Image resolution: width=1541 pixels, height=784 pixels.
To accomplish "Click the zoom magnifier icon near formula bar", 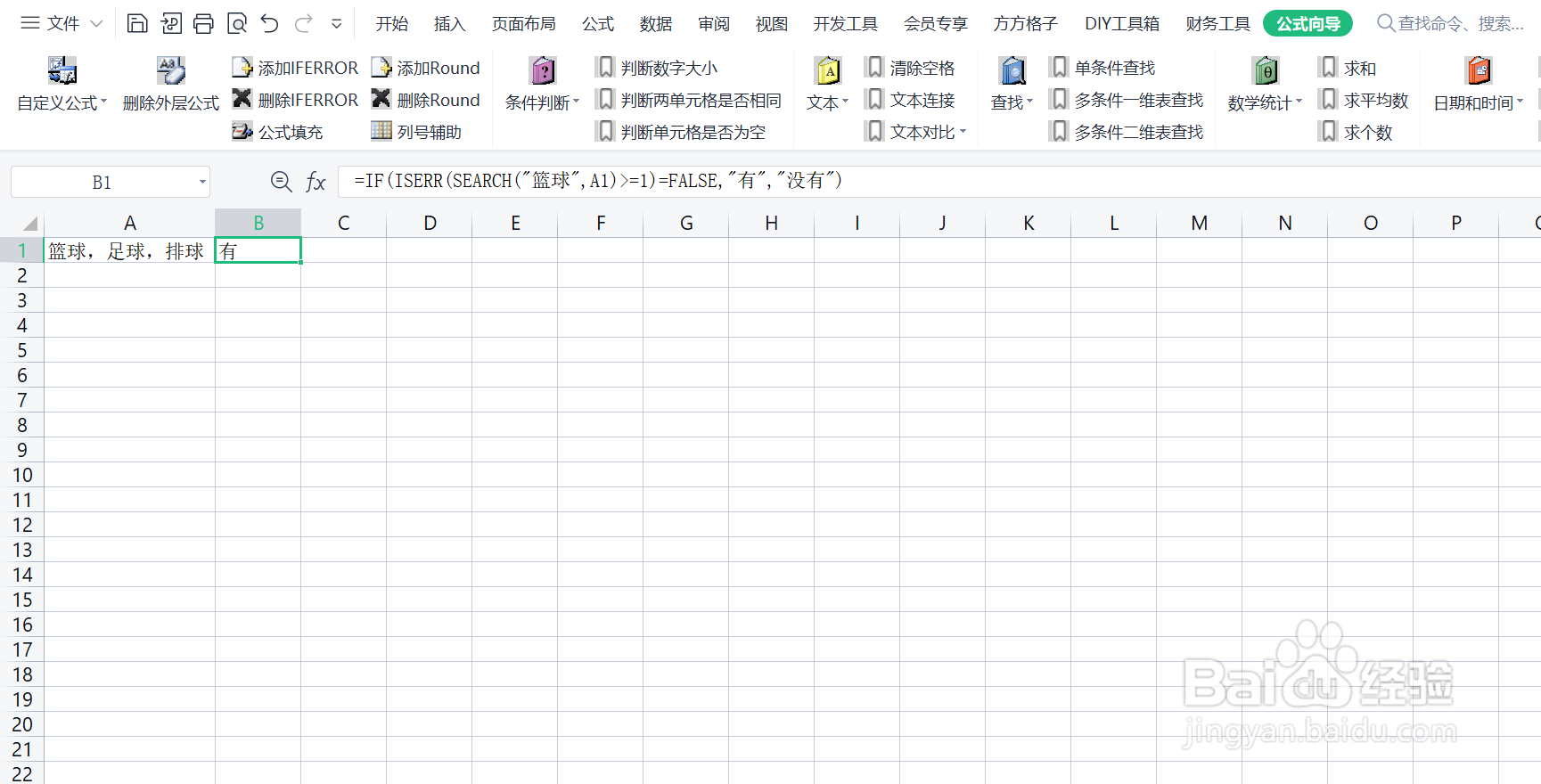I will coord(281,182).
